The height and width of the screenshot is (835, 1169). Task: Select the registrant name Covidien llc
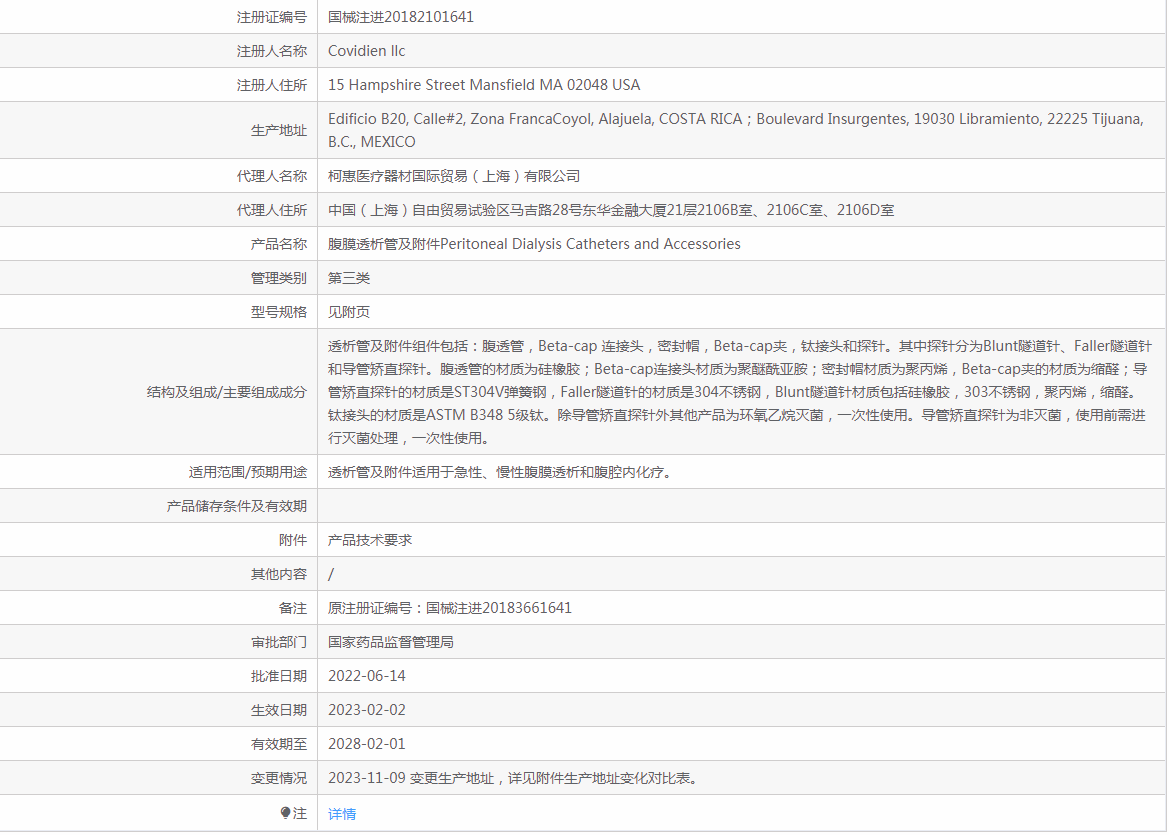367,51
